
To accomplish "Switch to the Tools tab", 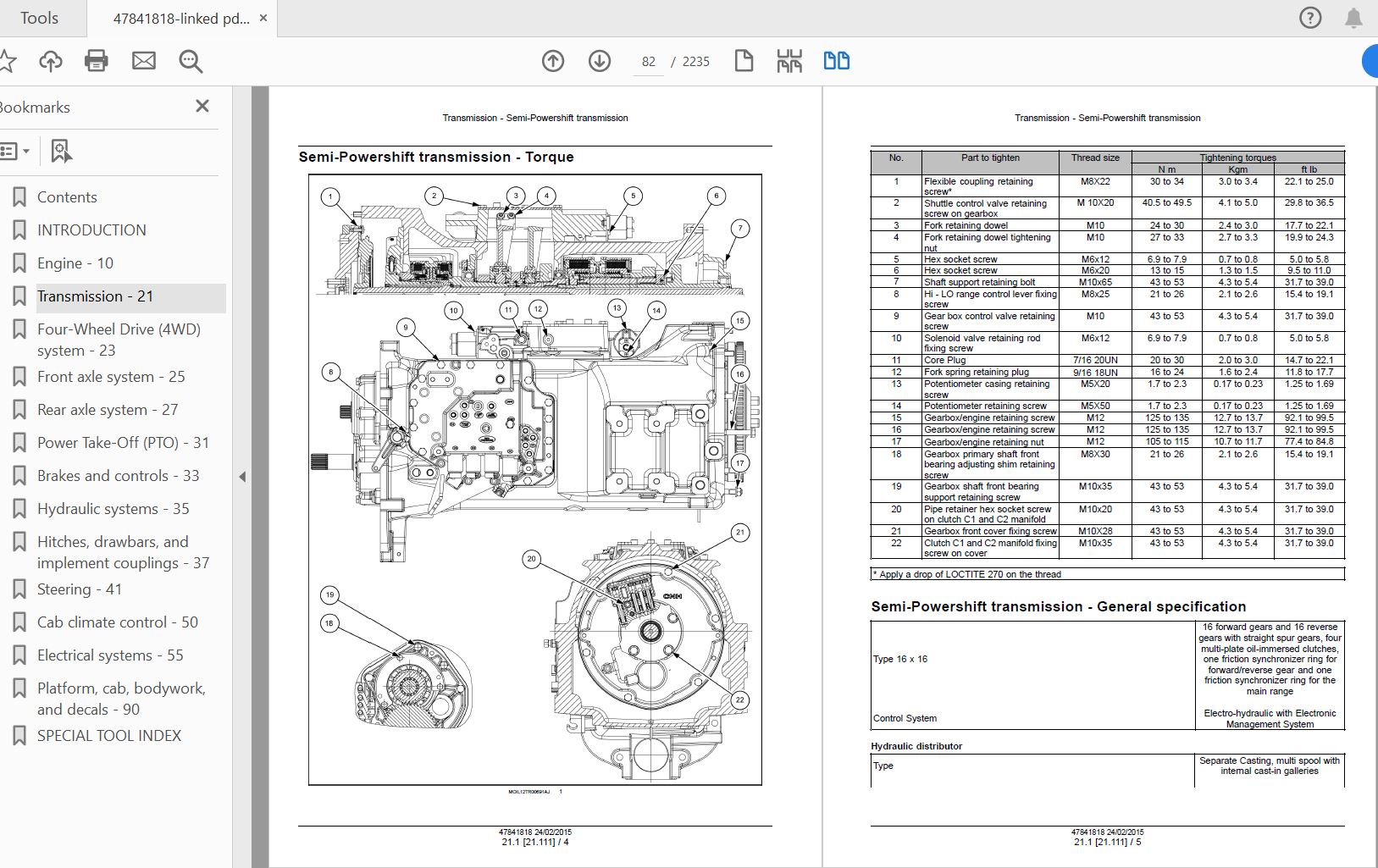I will pos(39,18).
